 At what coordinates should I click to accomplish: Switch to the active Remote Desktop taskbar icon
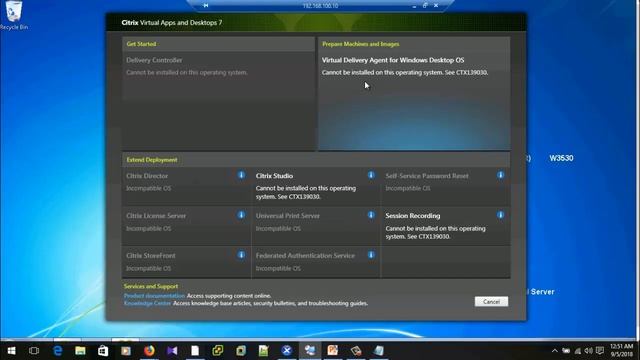tap(310, 351)
